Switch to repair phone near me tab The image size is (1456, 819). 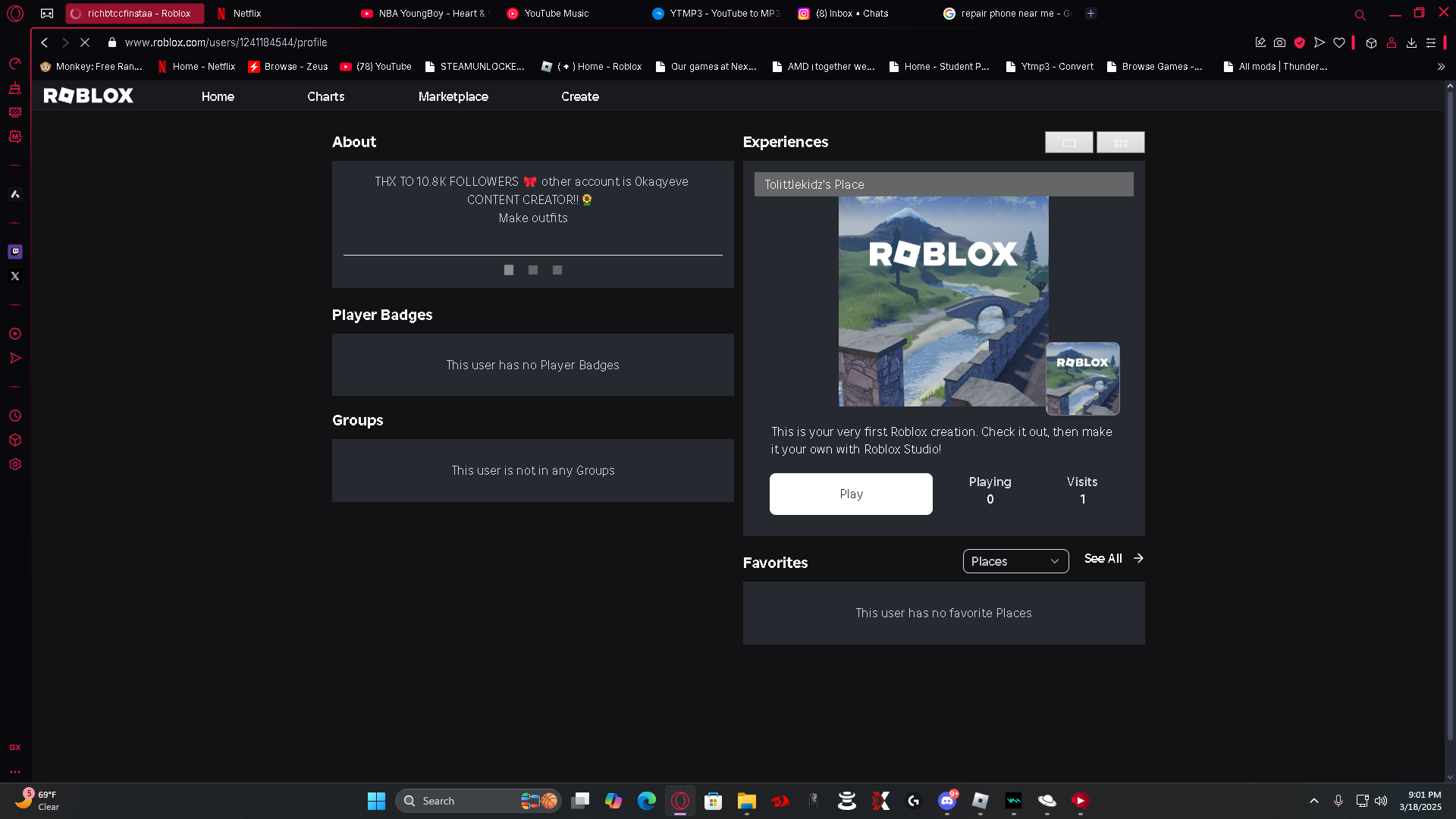click(1007, 13)
